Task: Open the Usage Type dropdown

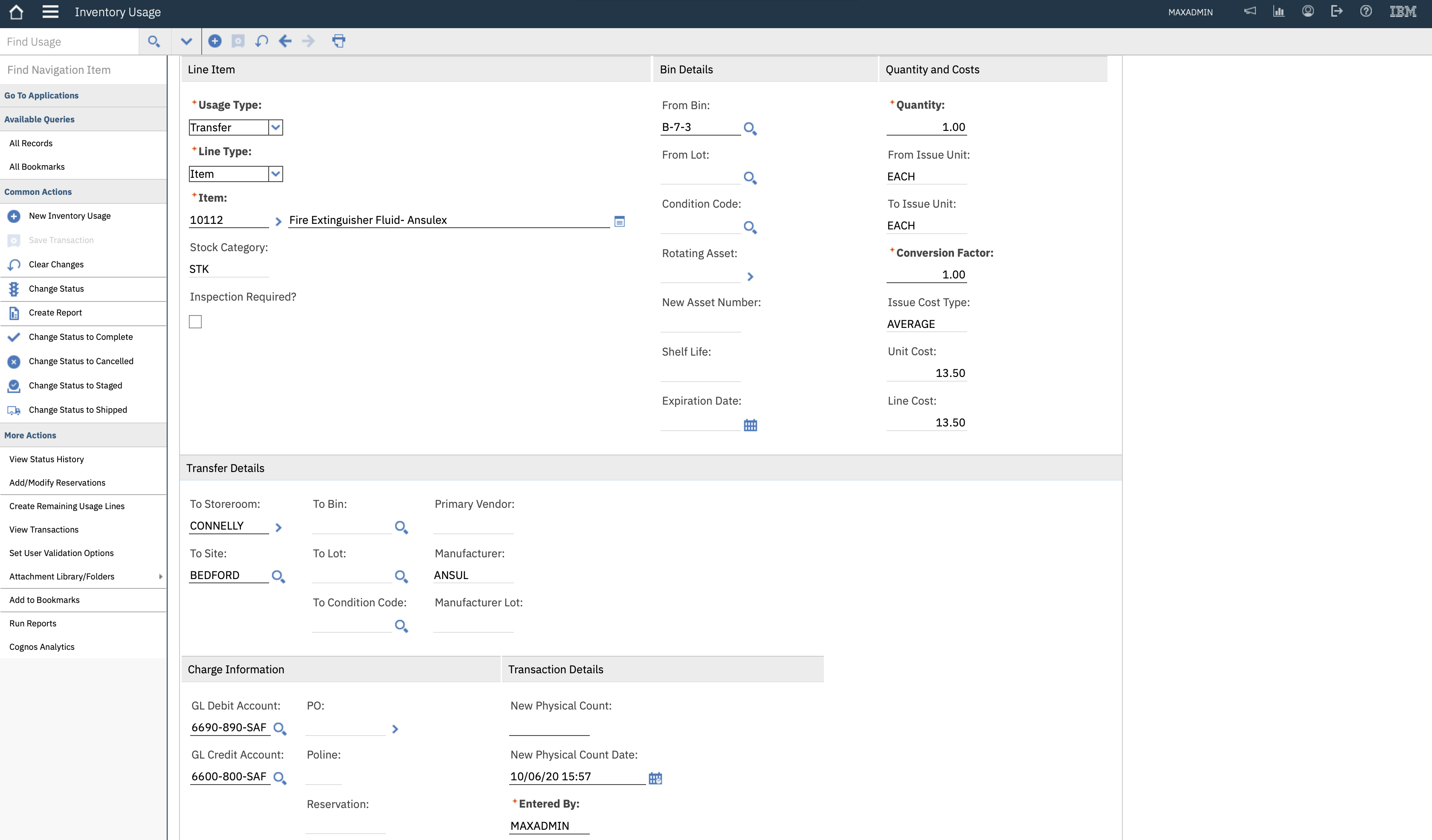Action: click(x=276, y=127)
